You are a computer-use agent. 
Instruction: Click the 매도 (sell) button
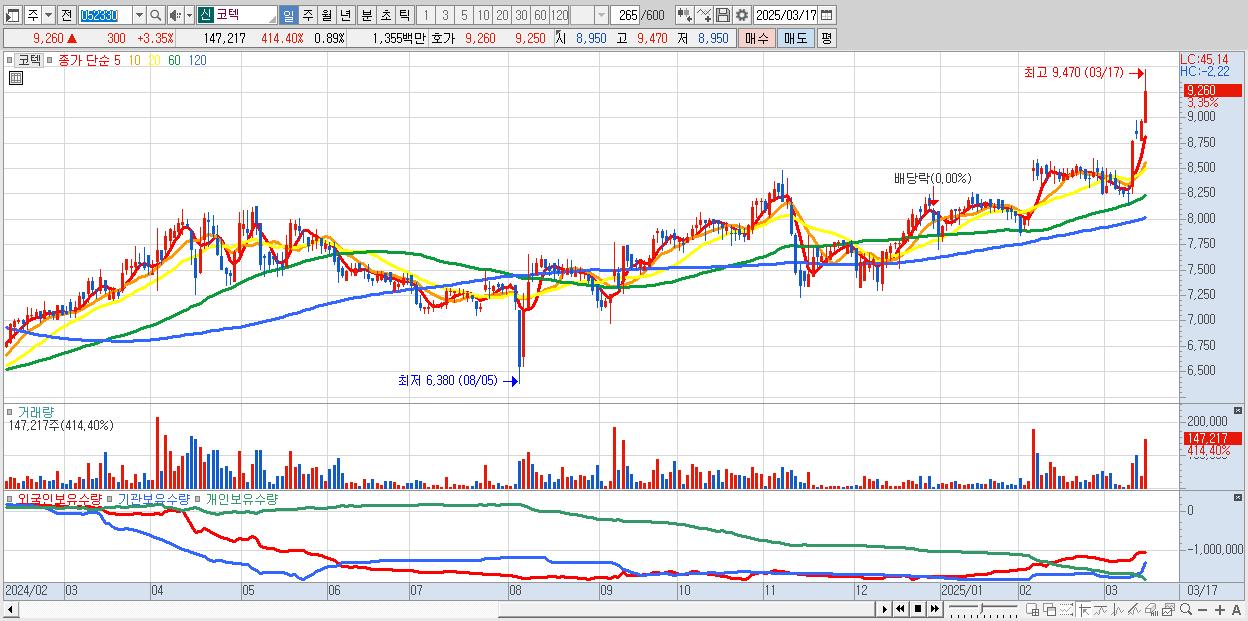(795, 38)
